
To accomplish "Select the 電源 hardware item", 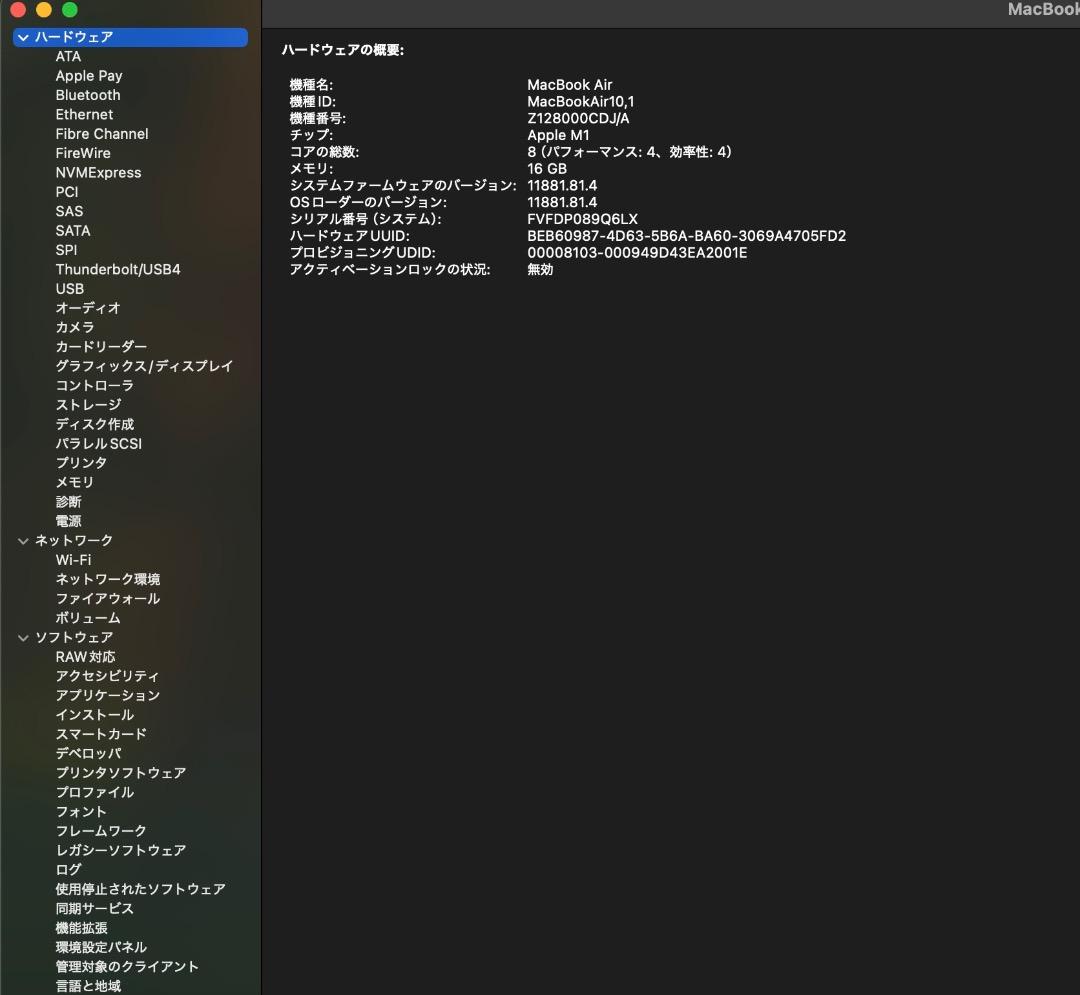I will (x=68, y=521).
